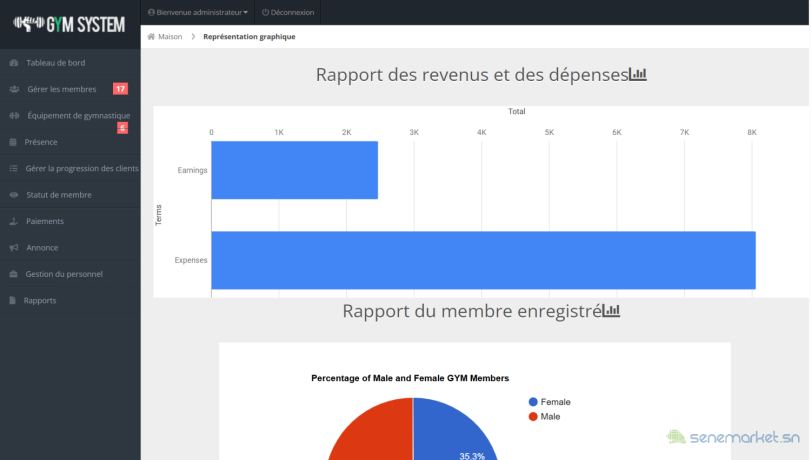Click the user icon beside Bienvenue administrateur
This screenshot has width=811, height=460.
pyautogui.click(x=151, y=12)
